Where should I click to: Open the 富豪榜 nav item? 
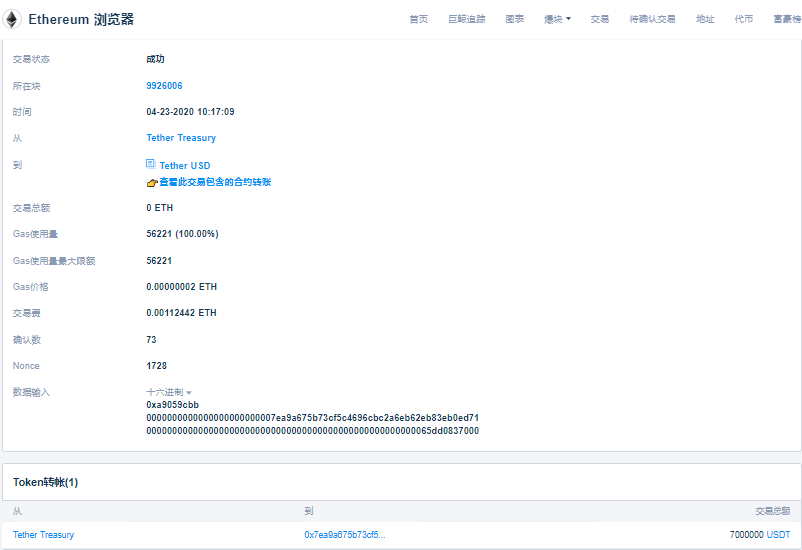coord(787,19)
